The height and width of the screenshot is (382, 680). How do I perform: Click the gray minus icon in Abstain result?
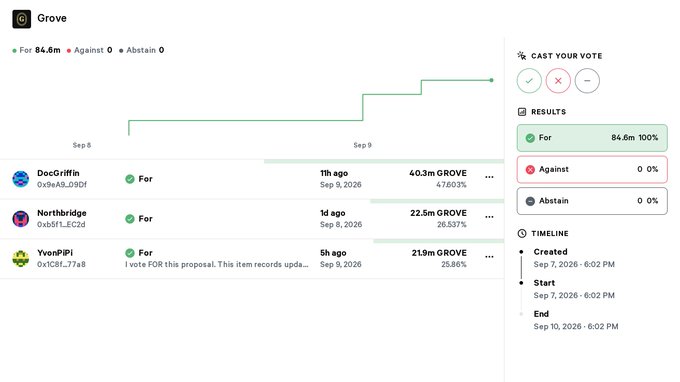530,201
